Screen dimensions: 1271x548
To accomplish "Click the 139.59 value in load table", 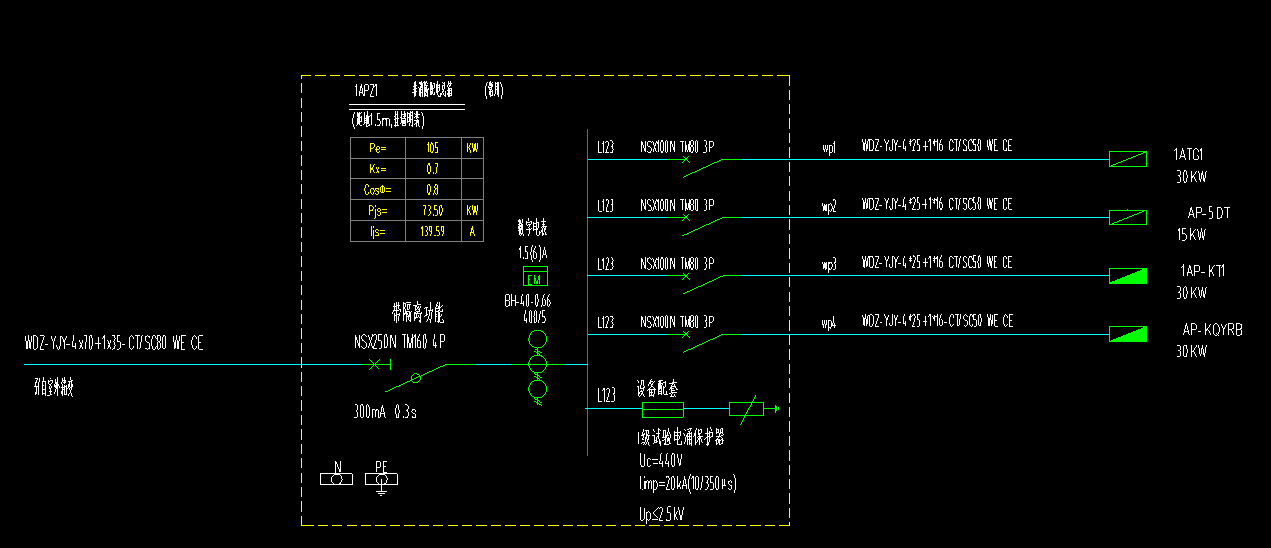I will 433,232.
